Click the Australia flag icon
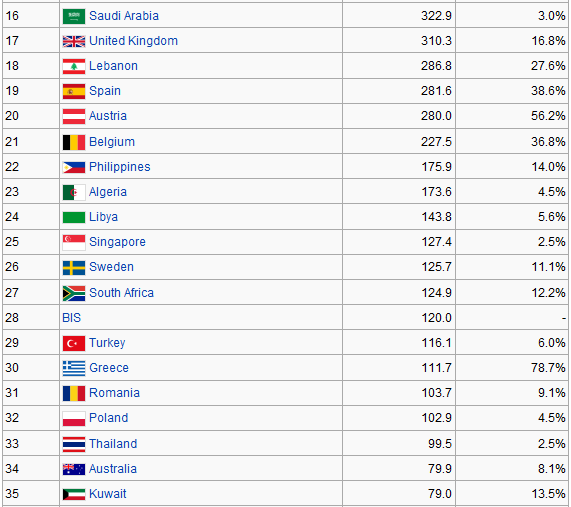This screenshot has width=571, height=507. (74, 469)
